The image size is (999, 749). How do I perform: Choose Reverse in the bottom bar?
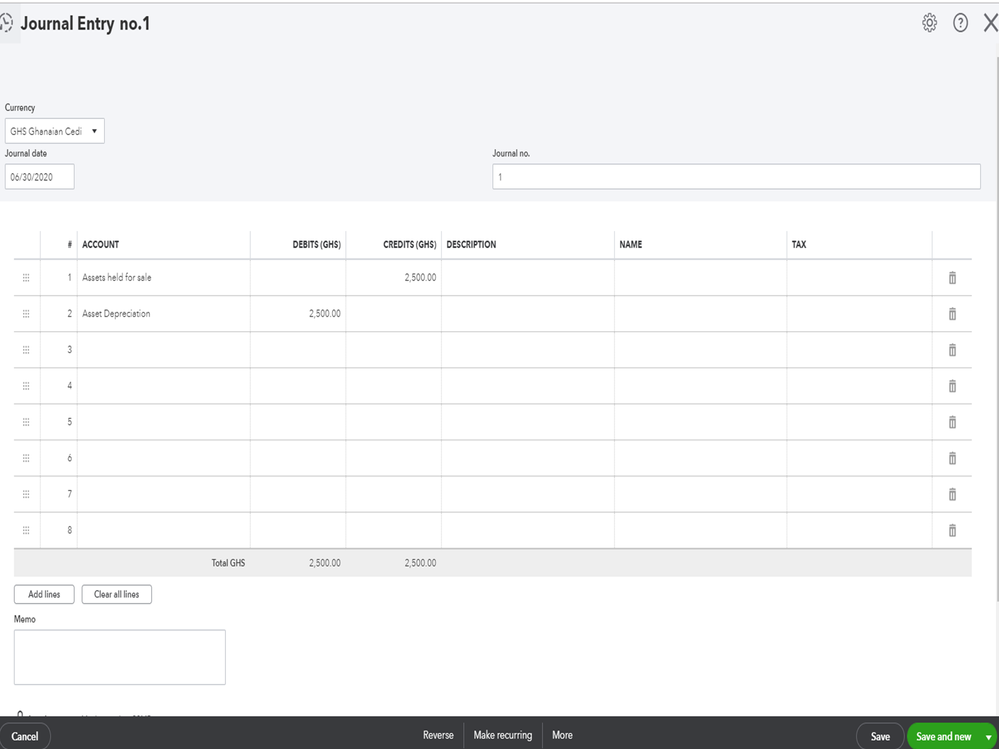tap(438, 735)
